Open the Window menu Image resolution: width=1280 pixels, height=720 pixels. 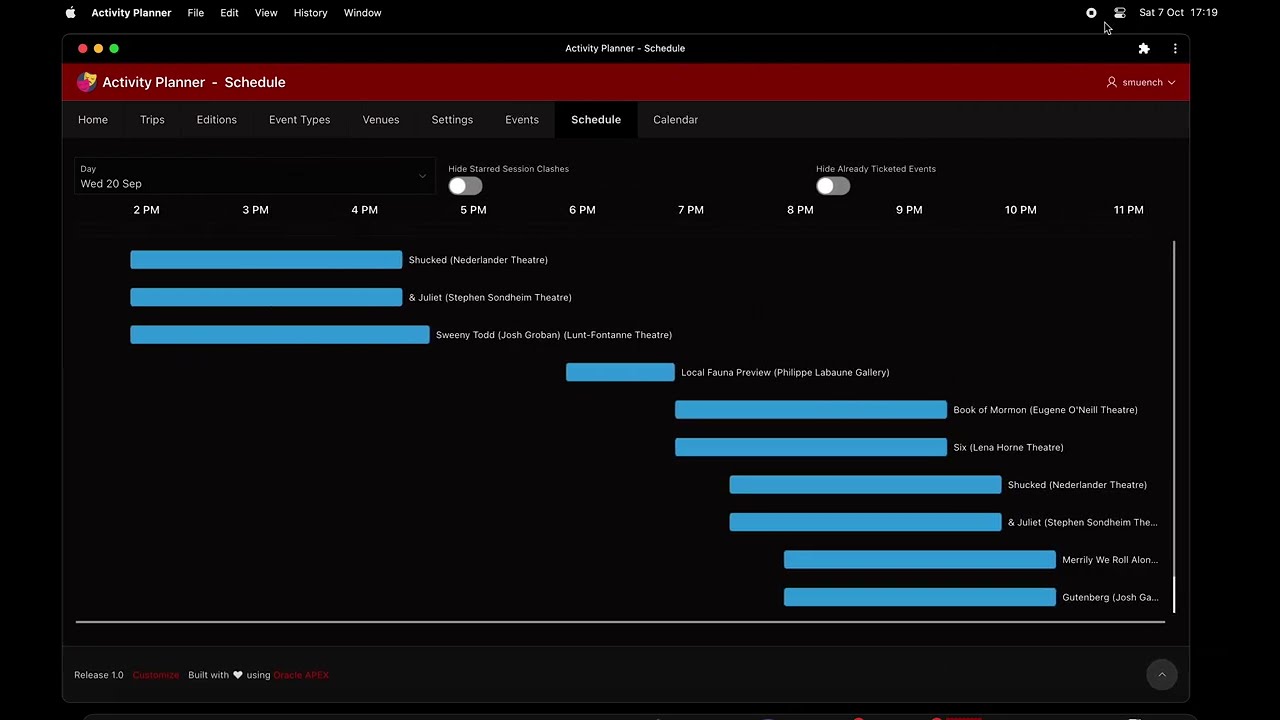click(362, 13)
